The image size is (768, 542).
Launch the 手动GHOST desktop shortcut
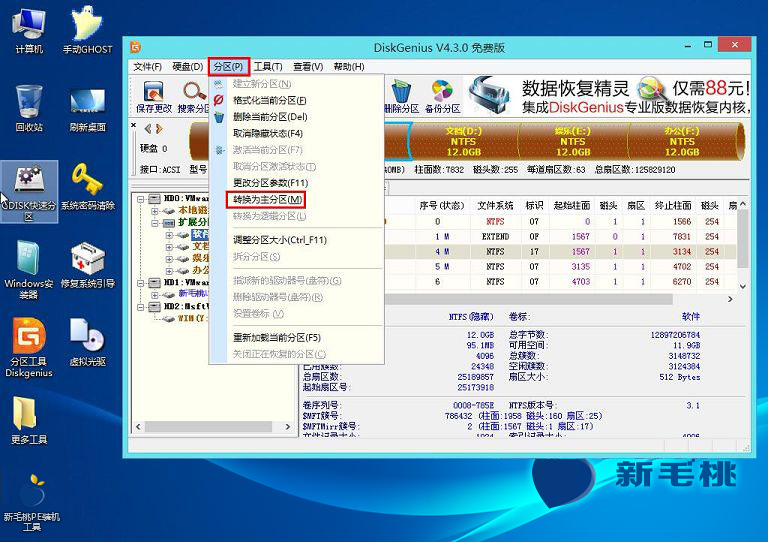(88, 30)
